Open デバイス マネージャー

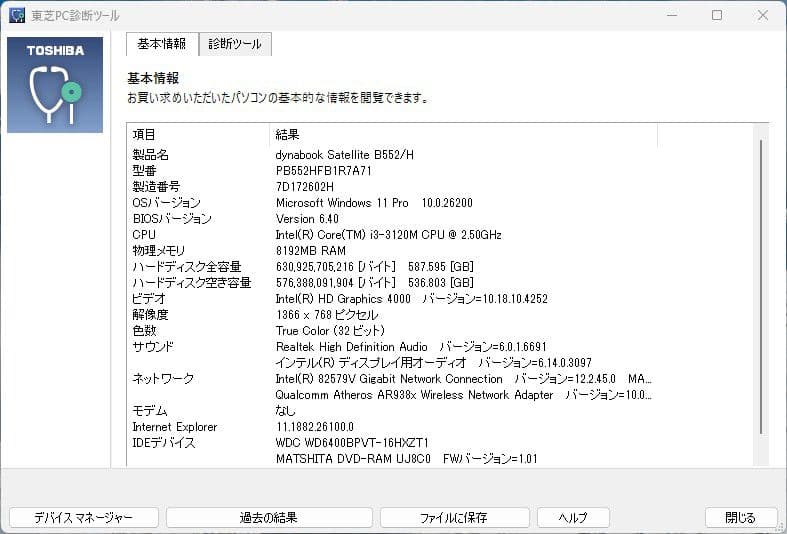coord(84,517)
